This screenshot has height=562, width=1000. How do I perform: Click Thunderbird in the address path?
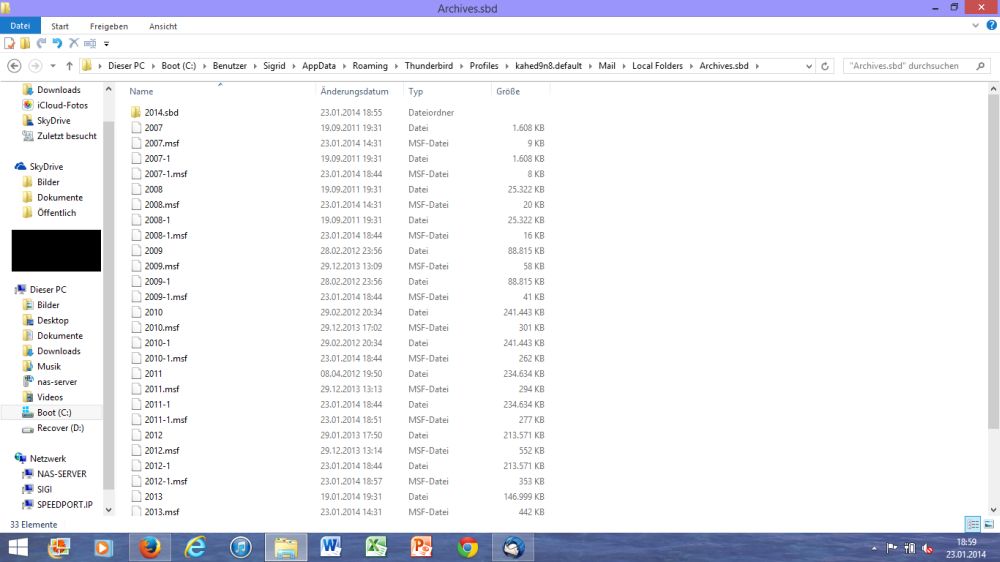429,66
